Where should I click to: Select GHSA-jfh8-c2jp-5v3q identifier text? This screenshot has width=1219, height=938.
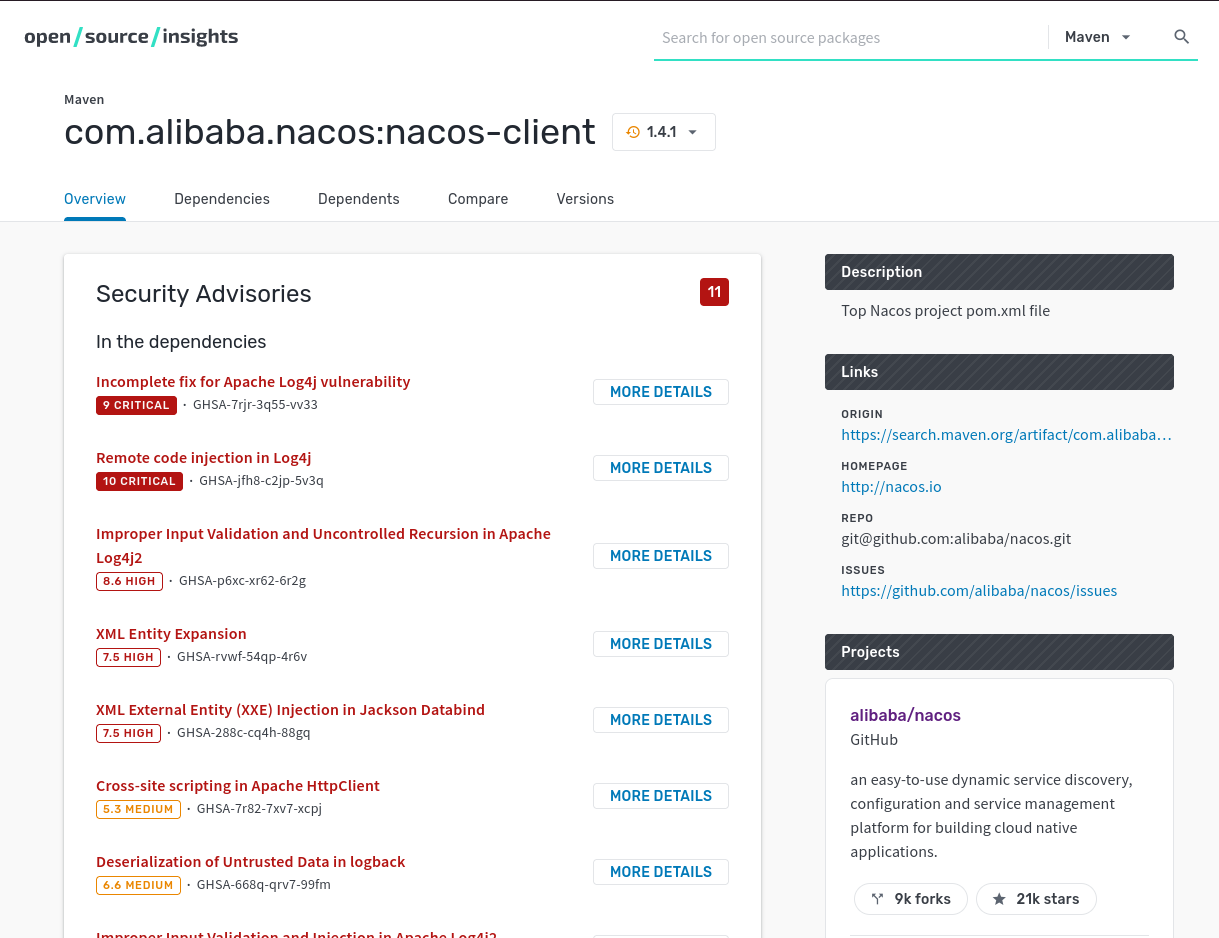261,481
